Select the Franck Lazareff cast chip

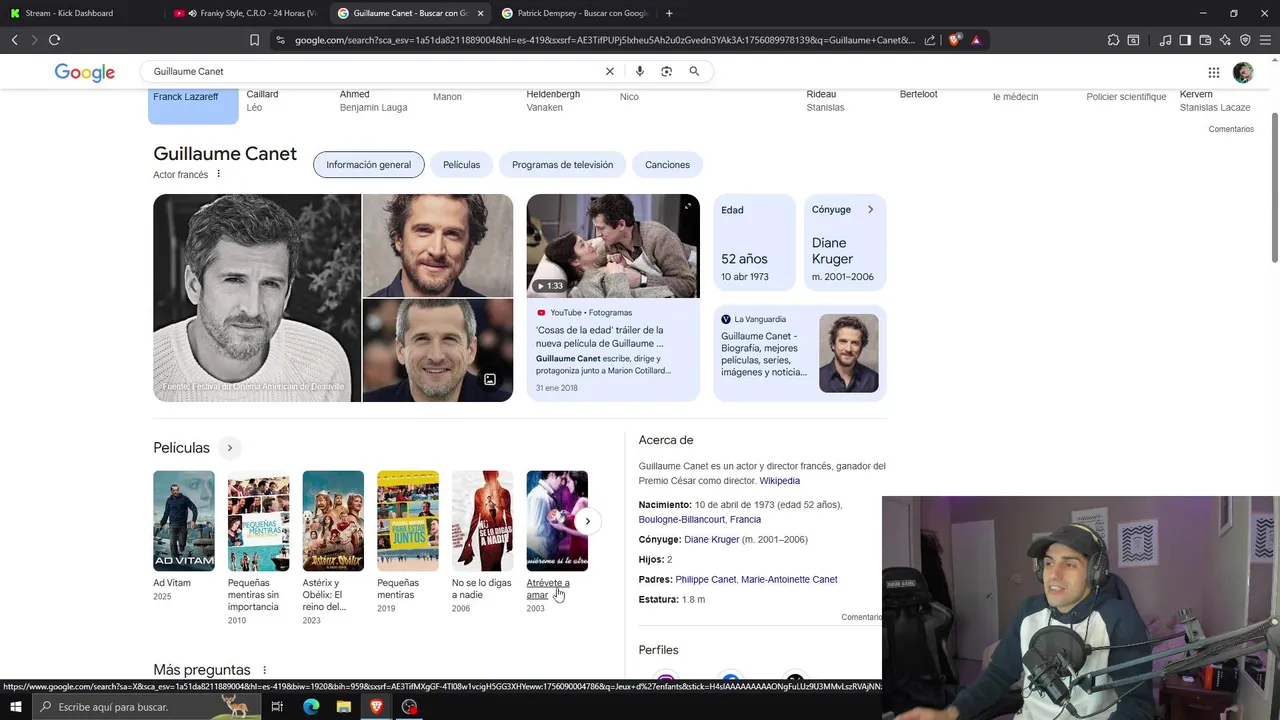tap(193, 105)
